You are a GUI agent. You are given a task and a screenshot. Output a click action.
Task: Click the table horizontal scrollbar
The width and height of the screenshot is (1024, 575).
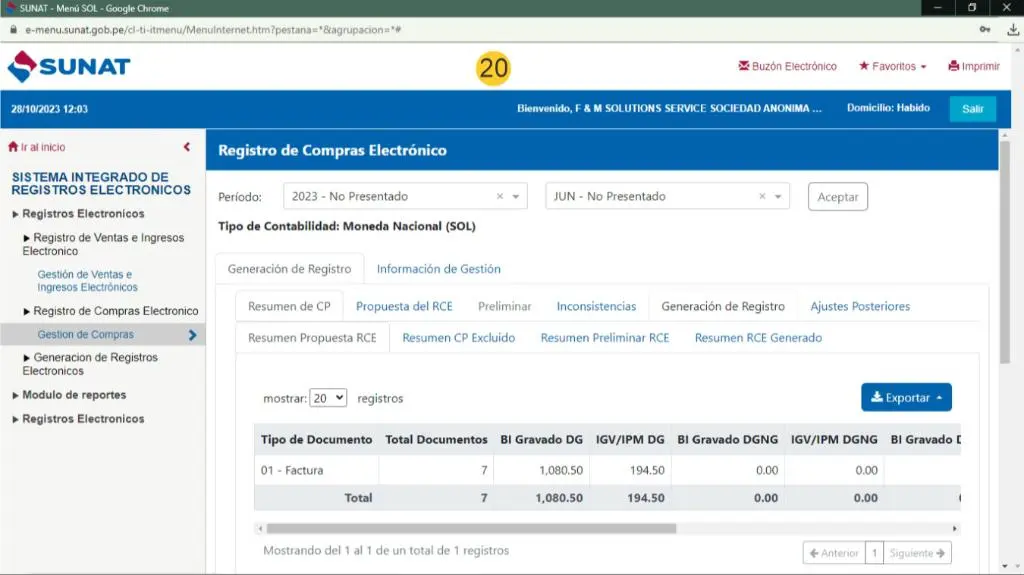click(470, 528)
